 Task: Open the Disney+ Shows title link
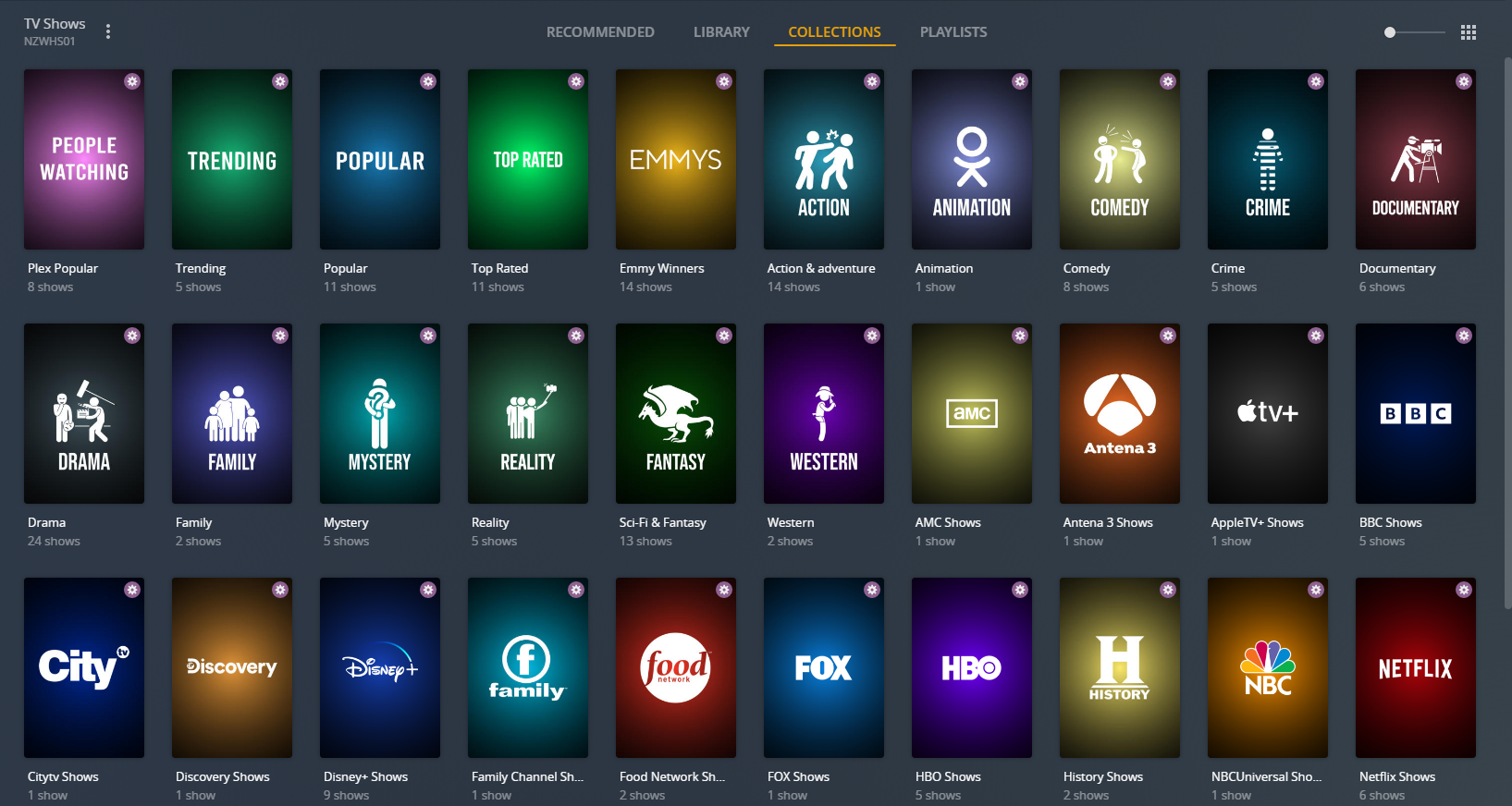tap(365, 776)
